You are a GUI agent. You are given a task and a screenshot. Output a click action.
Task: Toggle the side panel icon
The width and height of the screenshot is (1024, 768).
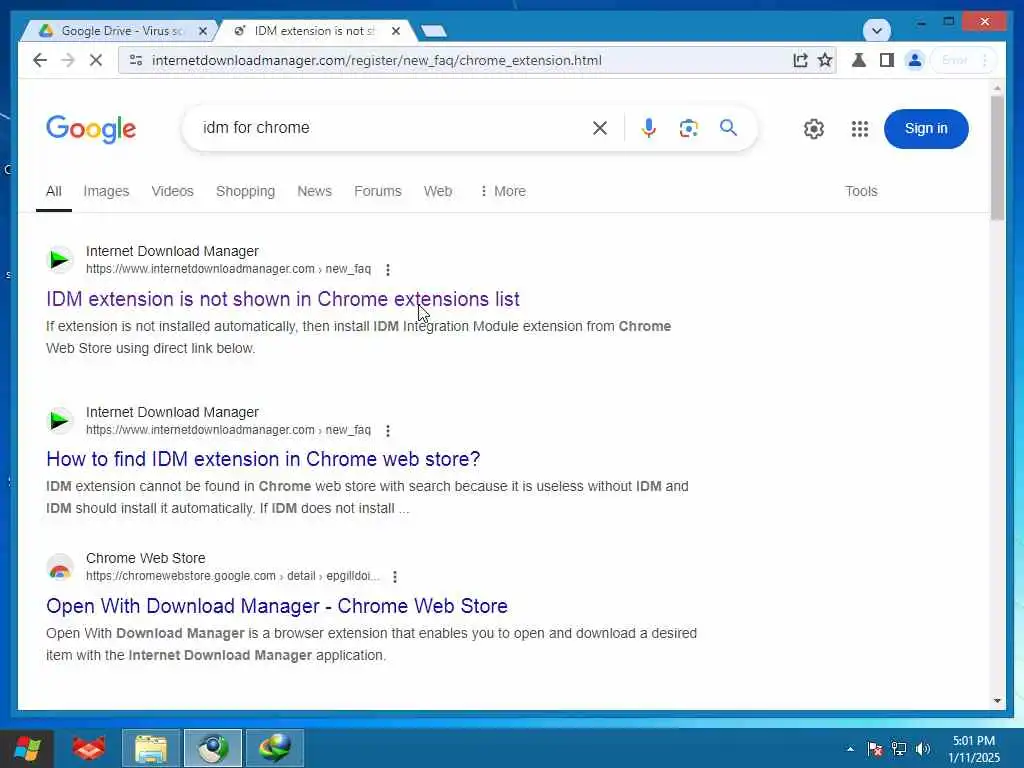tap(886, 60)
